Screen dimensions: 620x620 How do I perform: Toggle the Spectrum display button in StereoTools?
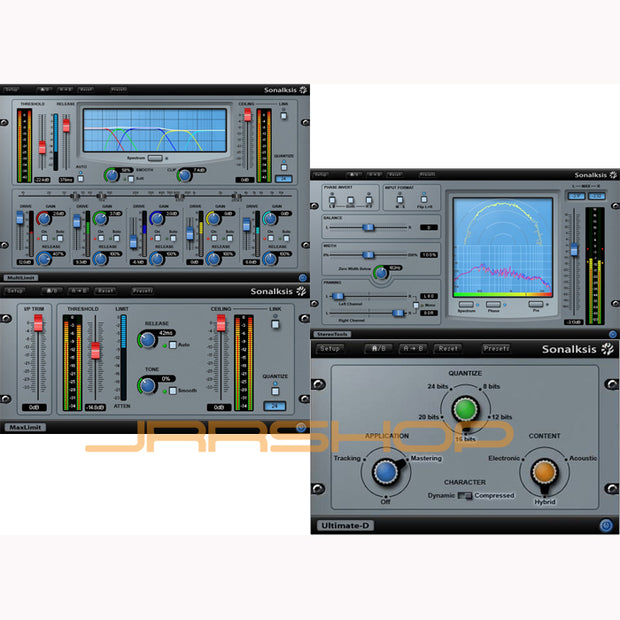point(466,304)
